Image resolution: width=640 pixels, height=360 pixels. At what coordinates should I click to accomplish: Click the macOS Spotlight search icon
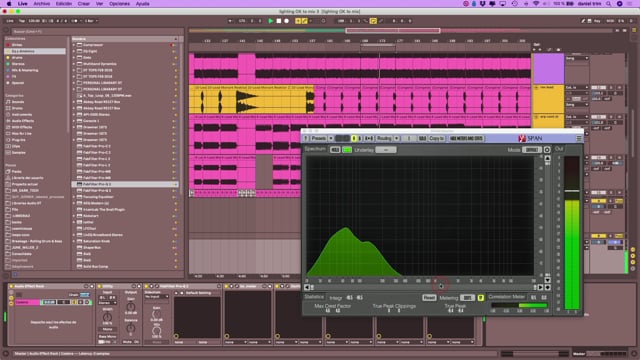coord(609,4)
